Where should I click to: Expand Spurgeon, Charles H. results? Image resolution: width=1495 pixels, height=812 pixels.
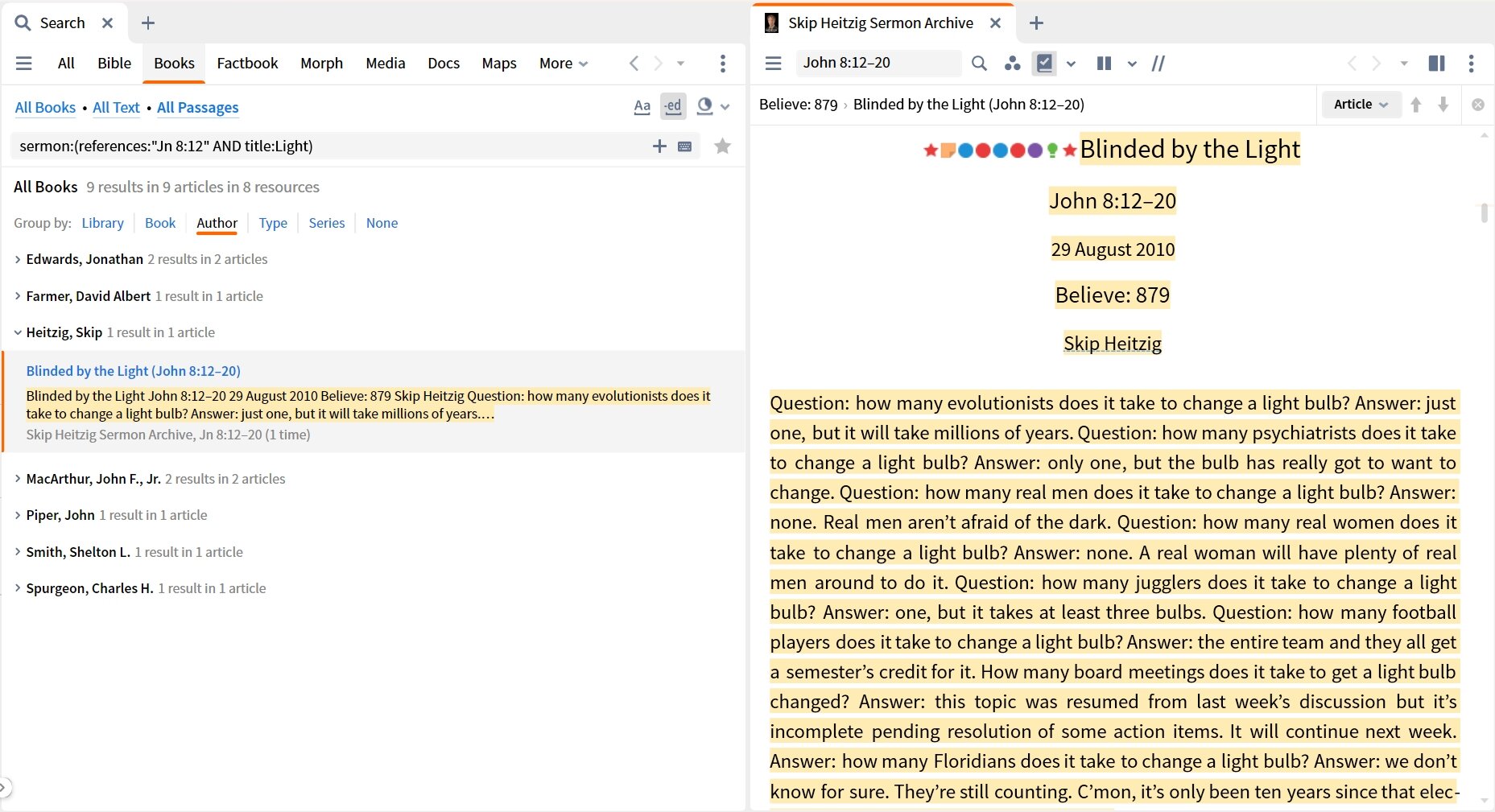[18, 588]
